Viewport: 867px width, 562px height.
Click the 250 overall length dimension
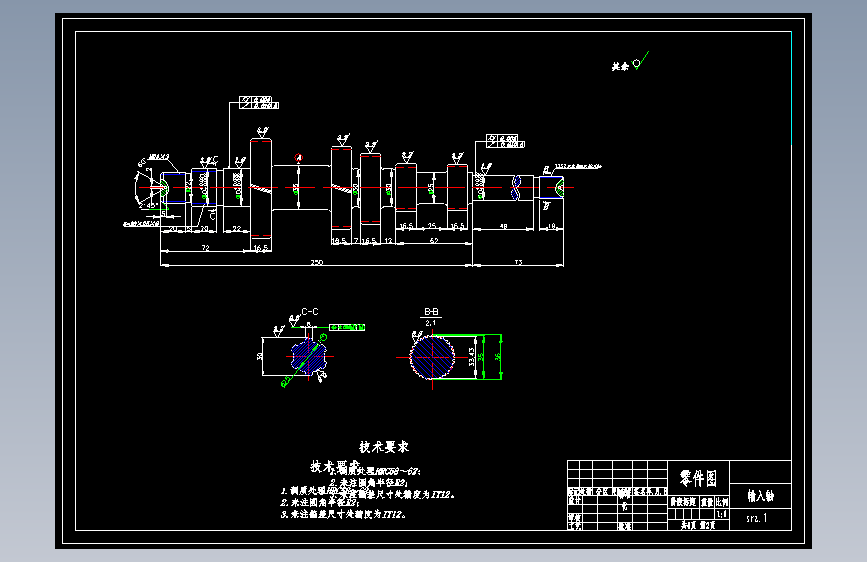[316, 262]
